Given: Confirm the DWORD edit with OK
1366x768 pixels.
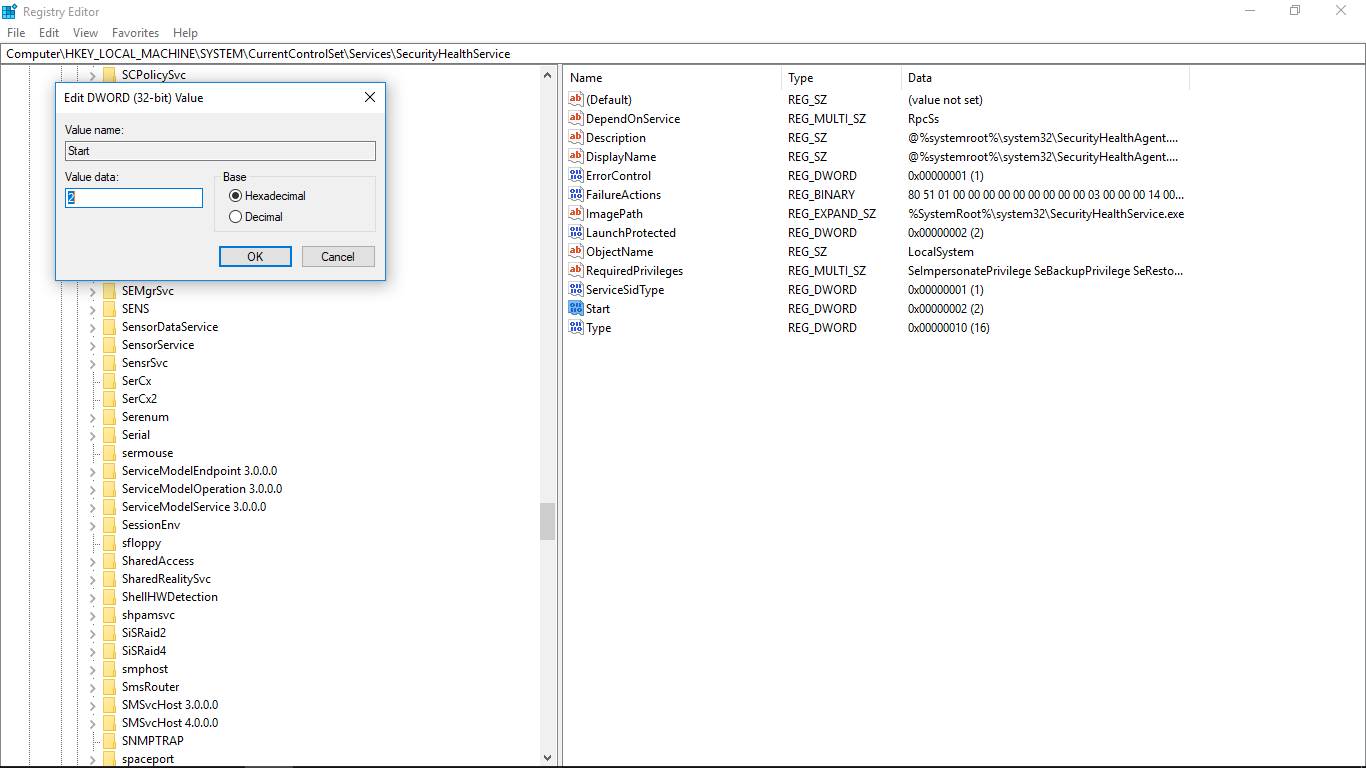Looking at the screenshot, I should point(255,257).
